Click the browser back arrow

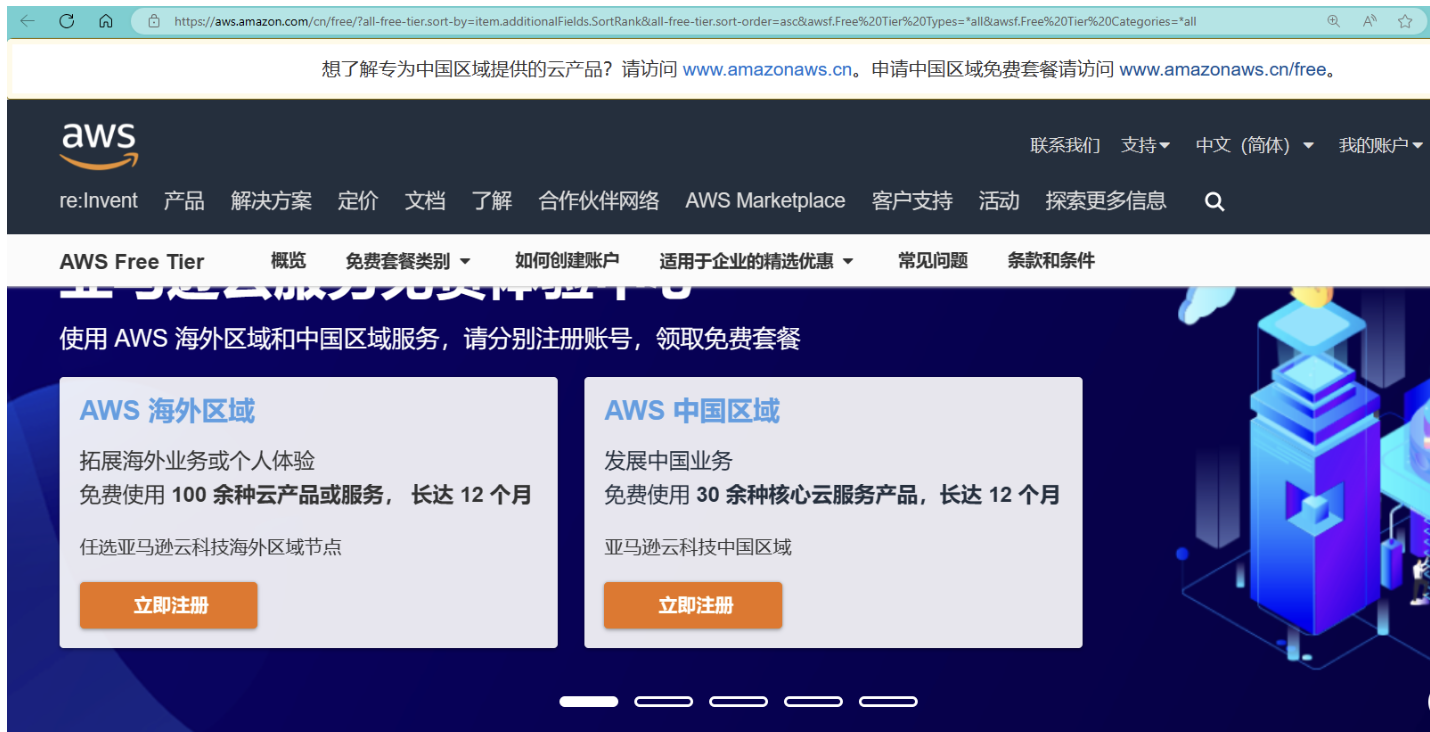tap(27, 21)
